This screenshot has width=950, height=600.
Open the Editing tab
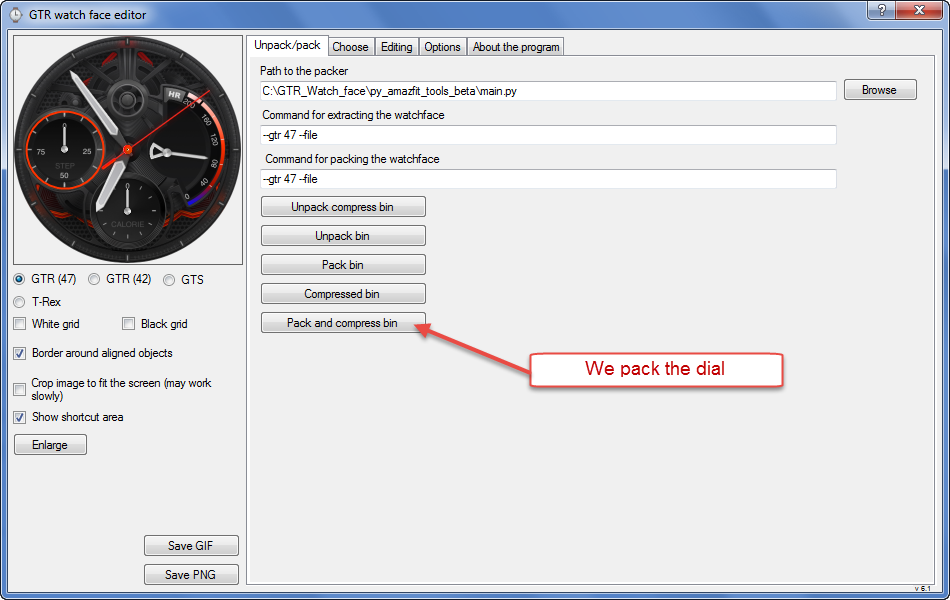[396, 47]
